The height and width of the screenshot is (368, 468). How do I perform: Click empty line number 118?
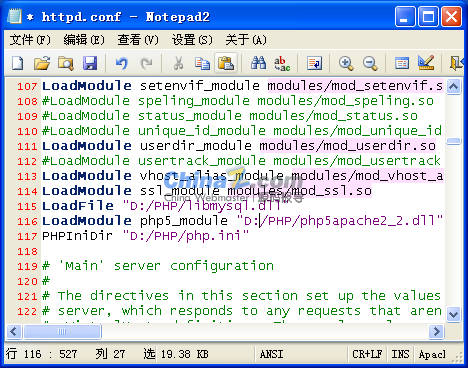click(27, 251)
